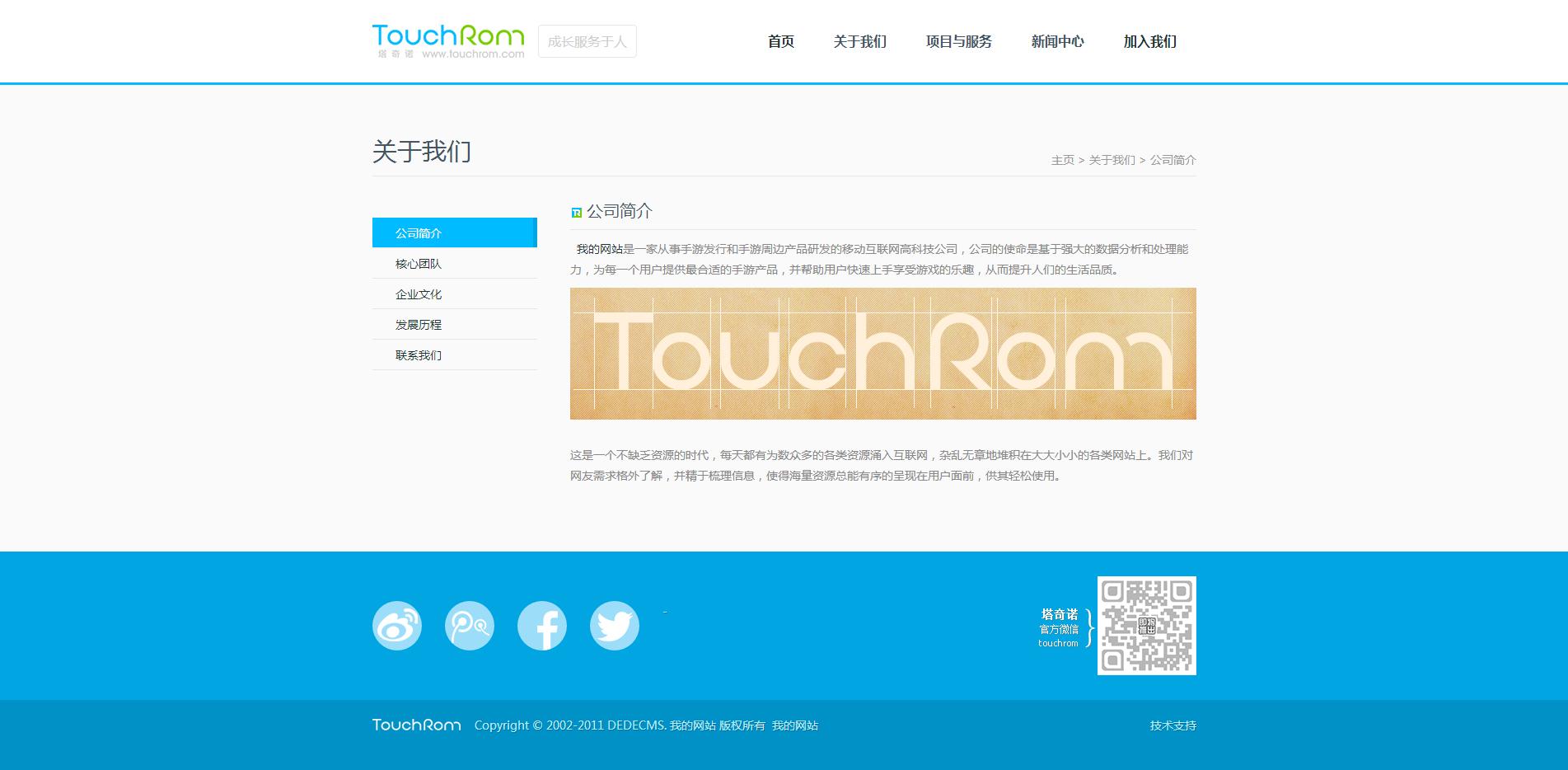
Task: Choose 企业文化 in the sidebar
Action: point(419,294)
